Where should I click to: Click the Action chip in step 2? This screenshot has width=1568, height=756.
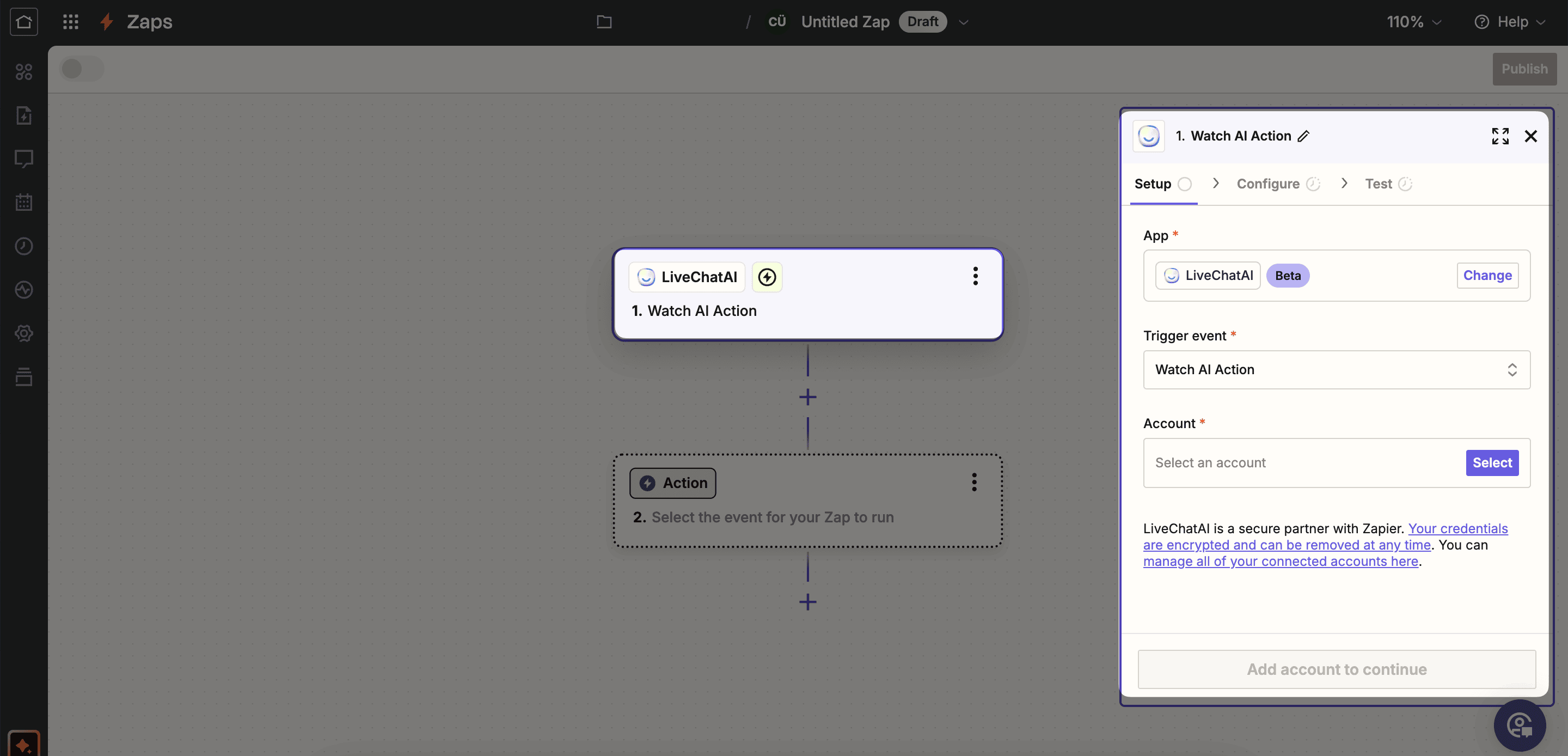click(672, 483)
